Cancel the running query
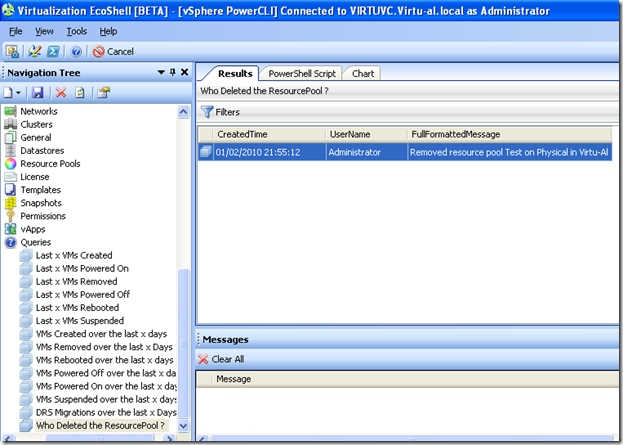Image resolution: width=623 pixels, height=445 pixels. click(113, 51)
